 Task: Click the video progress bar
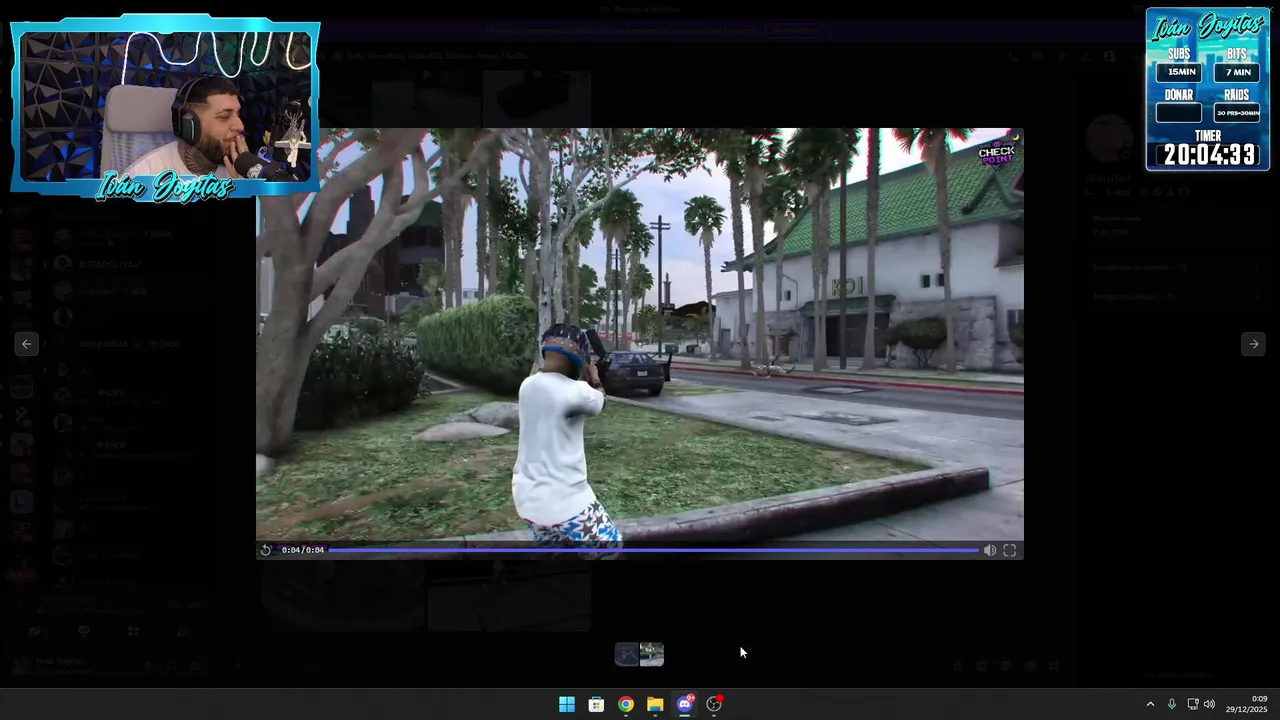[653, 550]
